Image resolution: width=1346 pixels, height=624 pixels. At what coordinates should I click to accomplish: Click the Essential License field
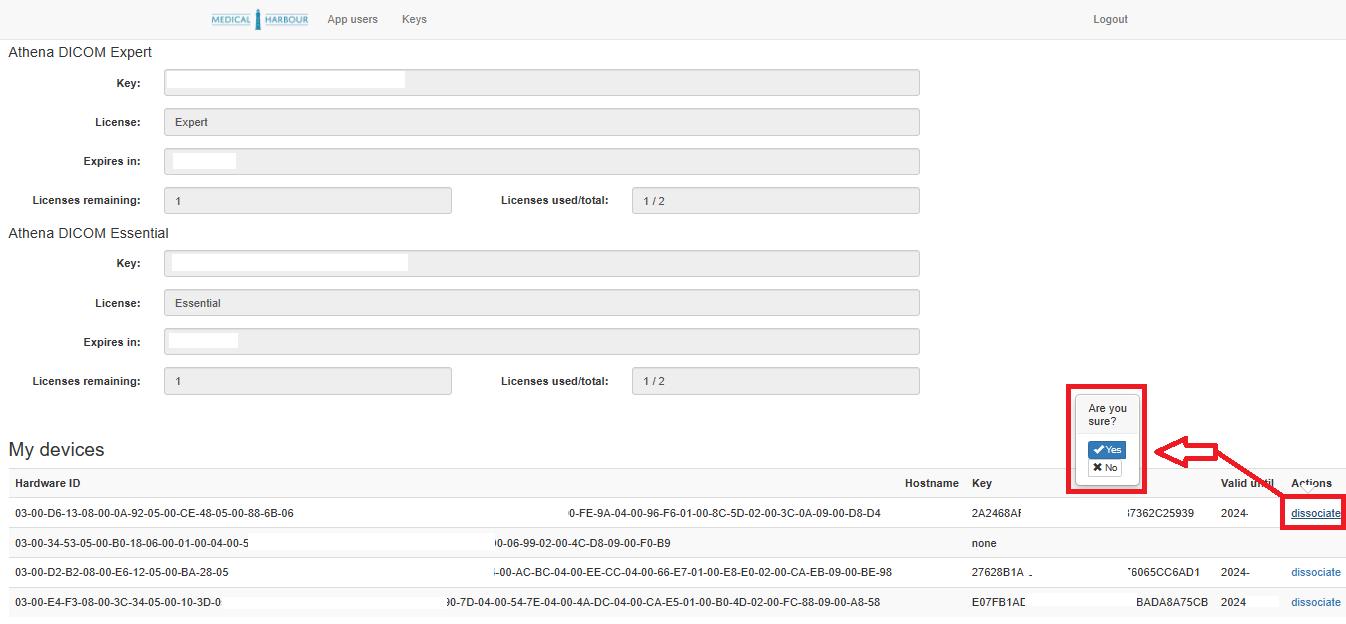click(x=541, y=302)
